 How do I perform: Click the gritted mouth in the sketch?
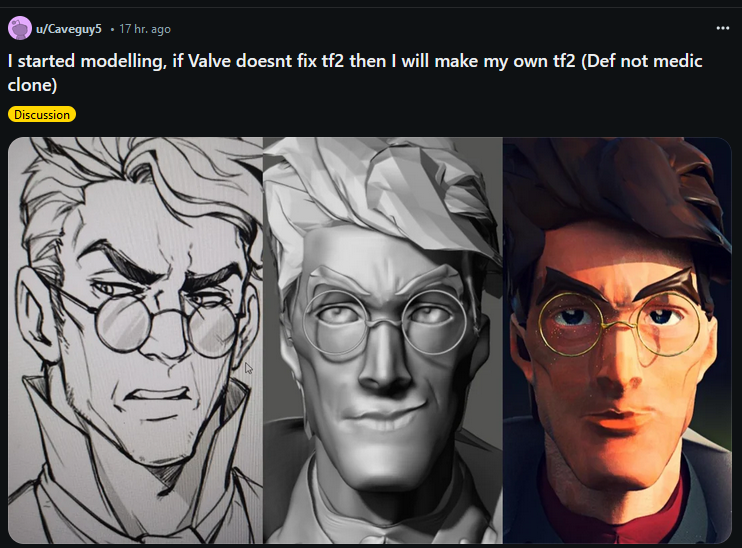click(159, 394)
